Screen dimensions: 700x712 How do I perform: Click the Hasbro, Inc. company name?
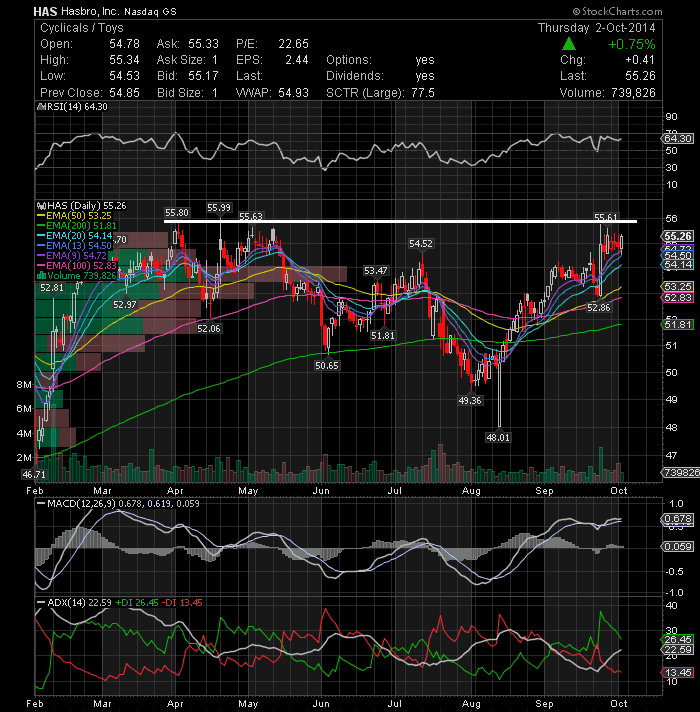click(x=89, y=12)
